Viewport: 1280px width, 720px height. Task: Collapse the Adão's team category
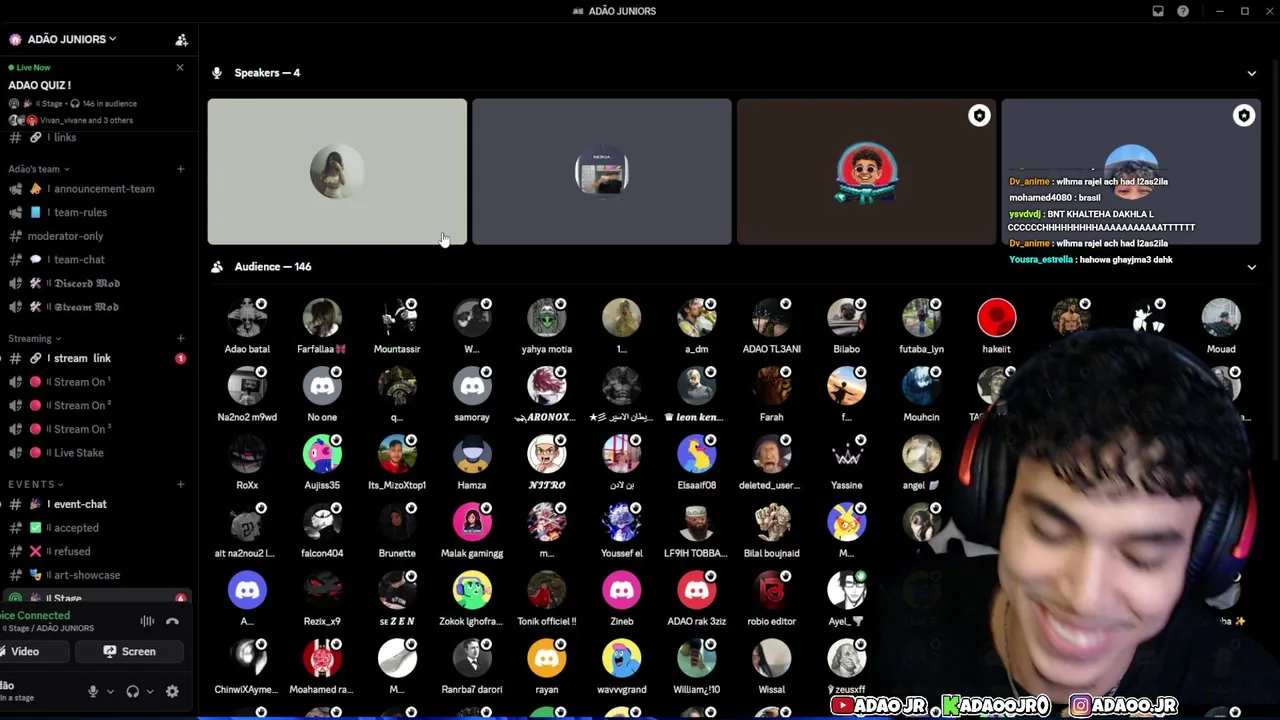[38, 169]
